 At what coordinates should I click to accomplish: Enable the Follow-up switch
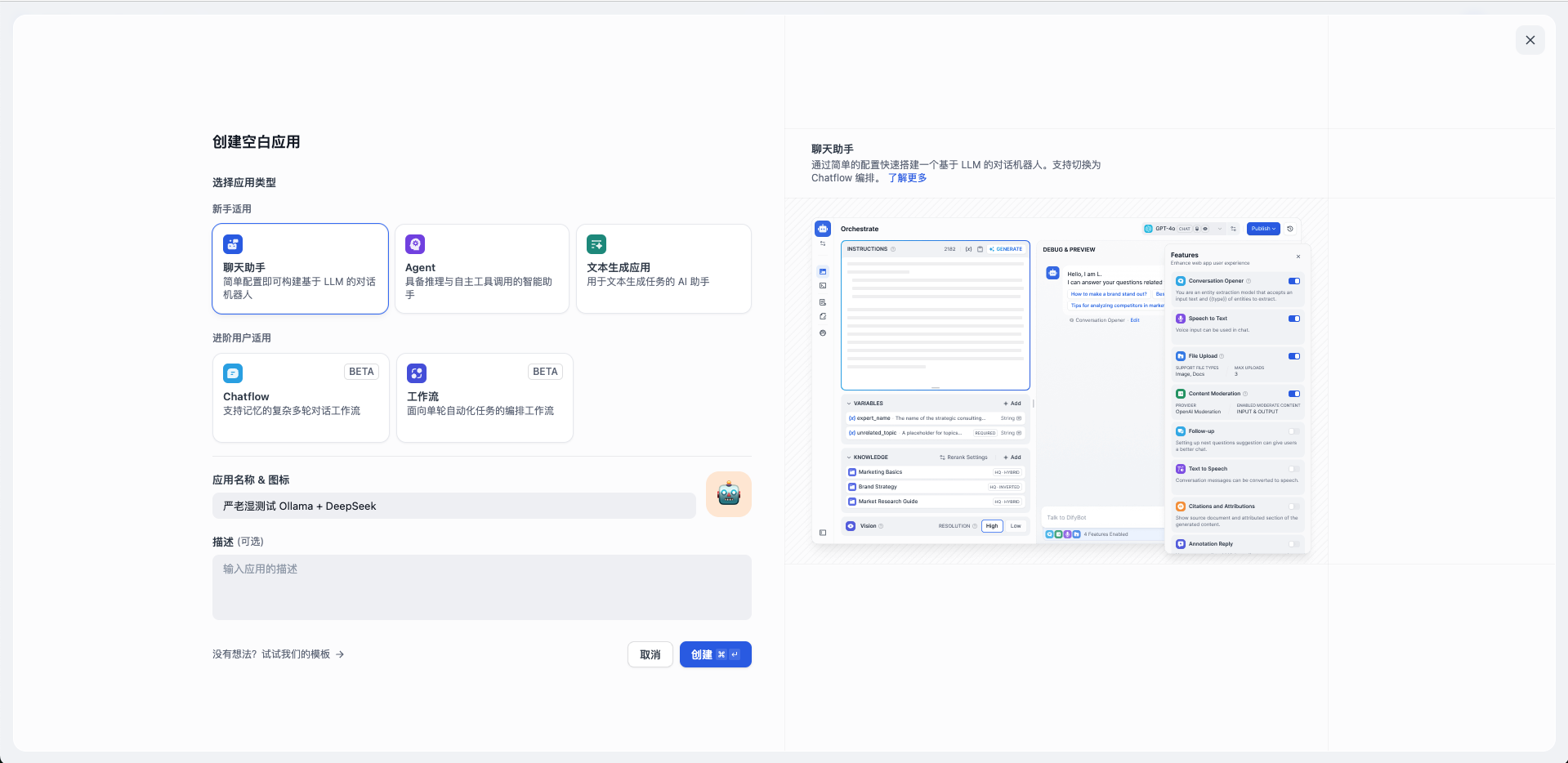click(1293, 431)
